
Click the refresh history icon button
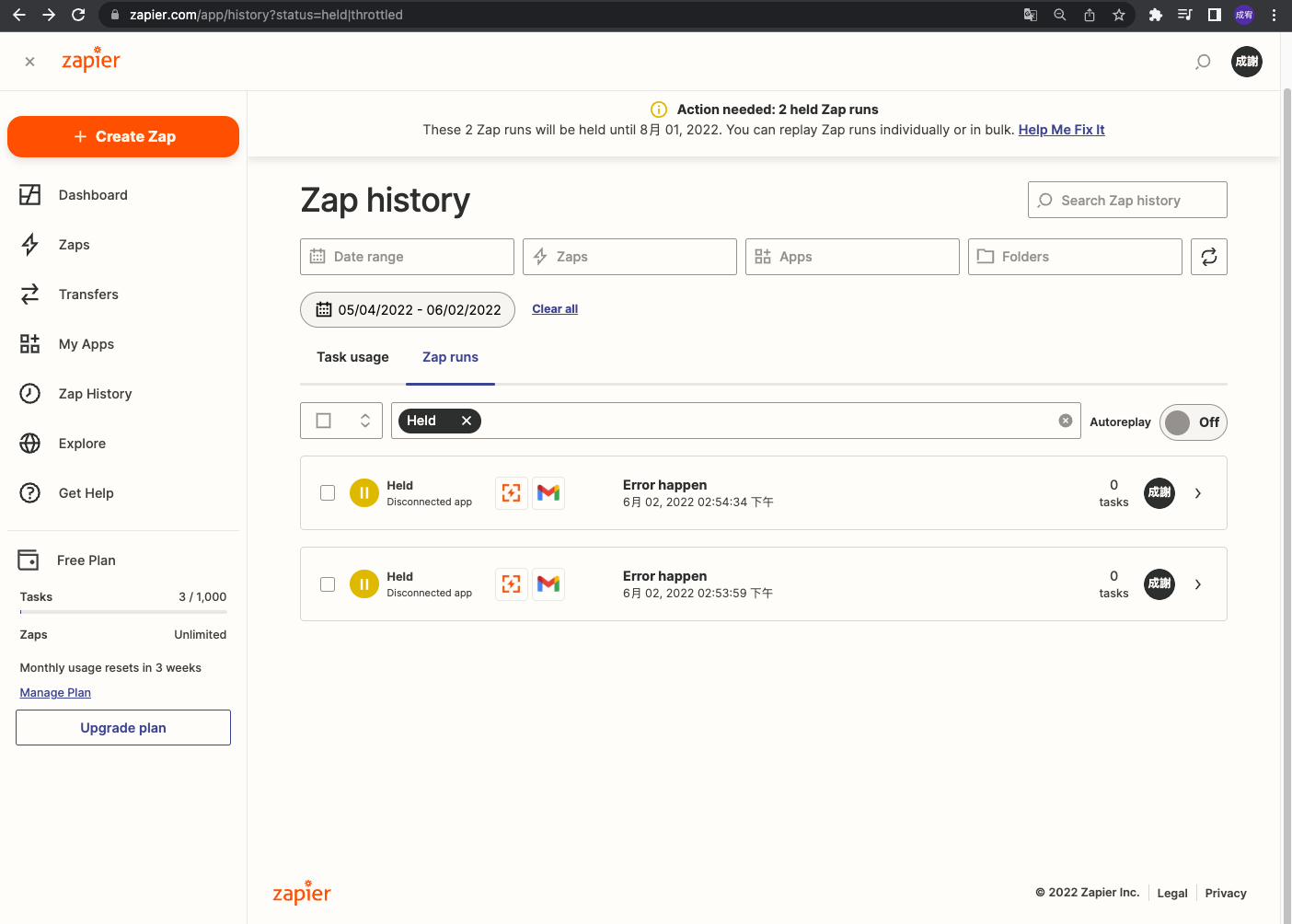click(1209, 257)
